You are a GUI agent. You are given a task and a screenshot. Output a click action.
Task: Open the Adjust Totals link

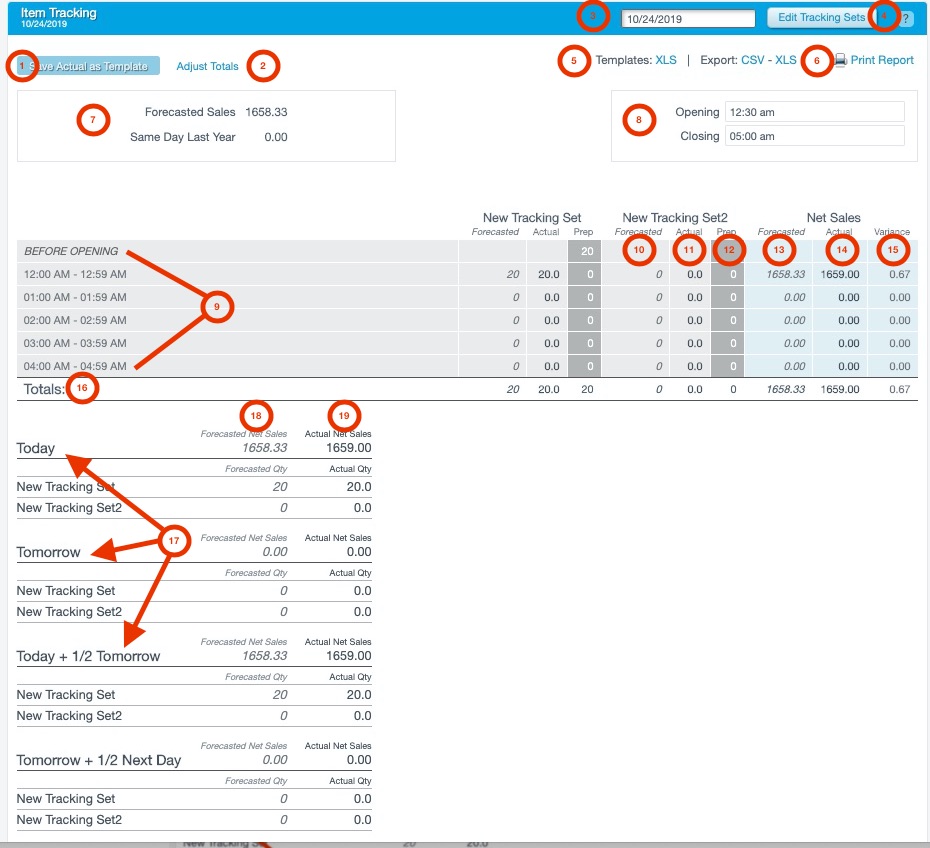click(208, 66)
